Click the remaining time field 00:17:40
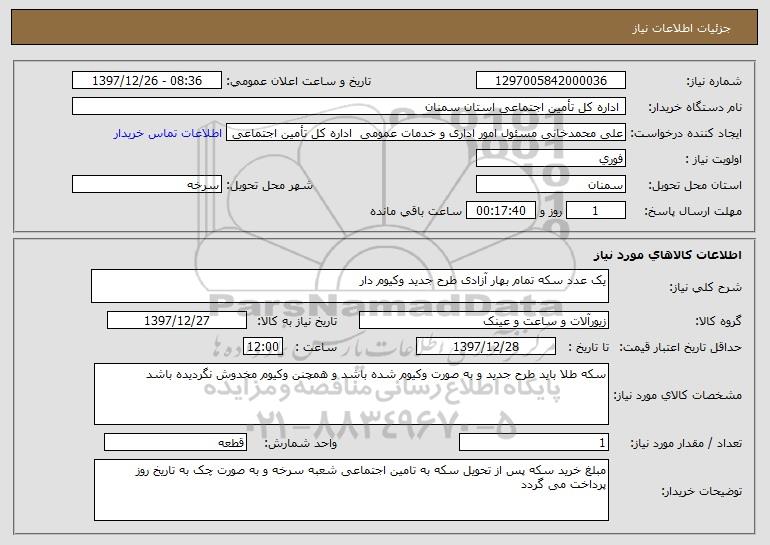Viewport: 770px width, 545px height. [500, 211]
